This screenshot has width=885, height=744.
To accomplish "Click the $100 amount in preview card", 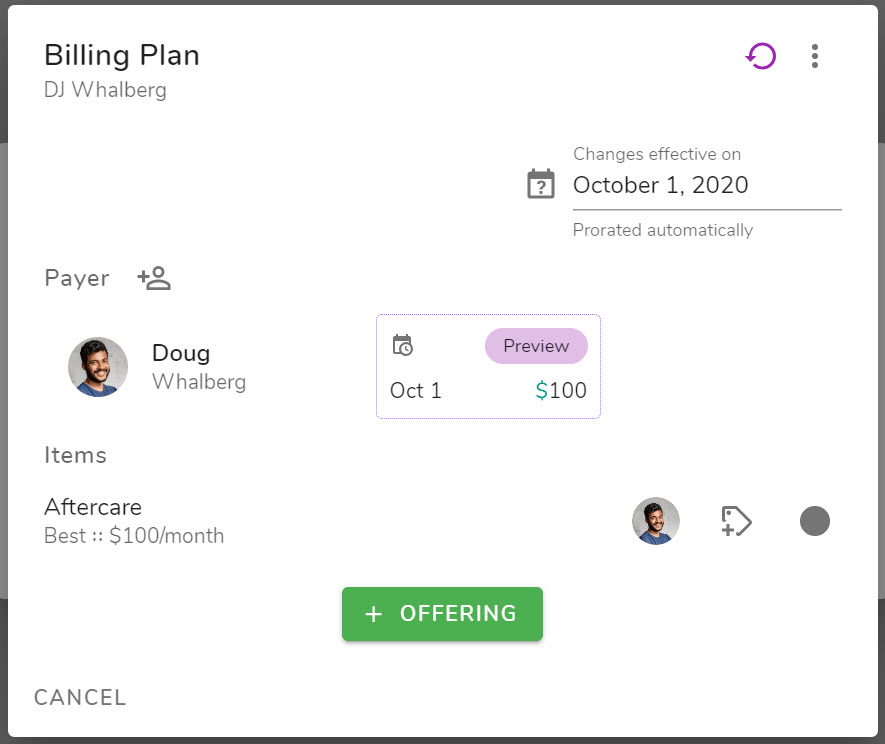I will coord(561,391).
